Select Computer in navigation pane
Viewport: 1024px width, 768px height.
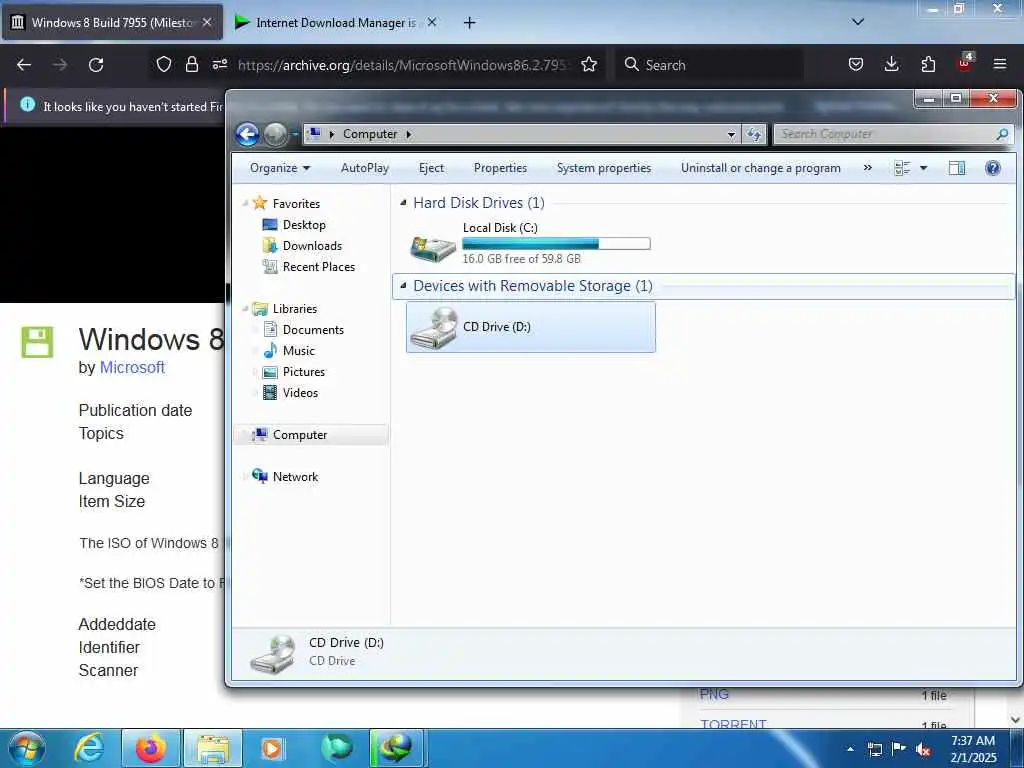[311, 435]
